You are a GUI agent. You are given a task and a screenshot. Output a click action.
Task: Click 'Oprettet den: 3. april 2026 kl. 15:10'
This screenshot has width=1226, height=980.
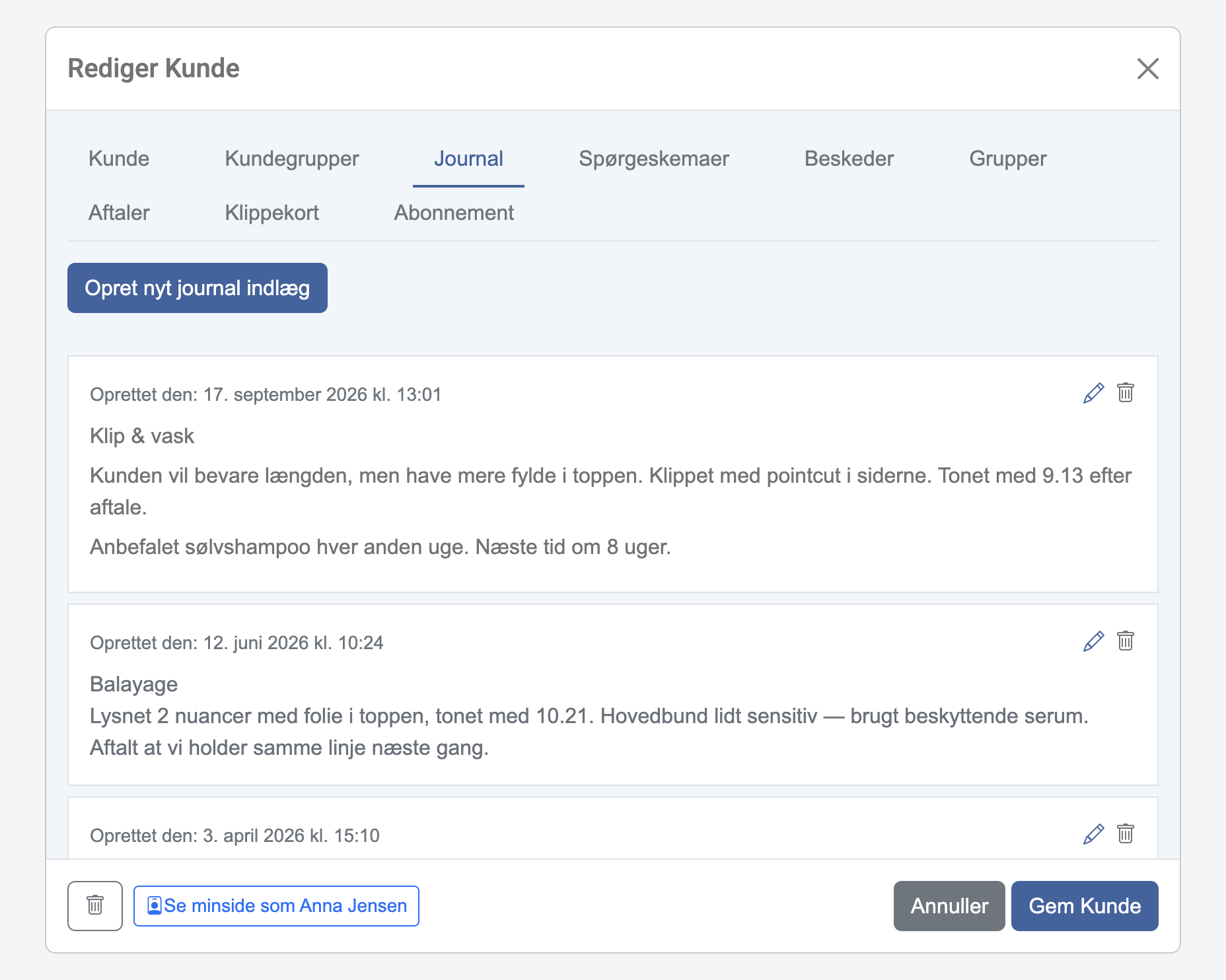tap(234, 836)
